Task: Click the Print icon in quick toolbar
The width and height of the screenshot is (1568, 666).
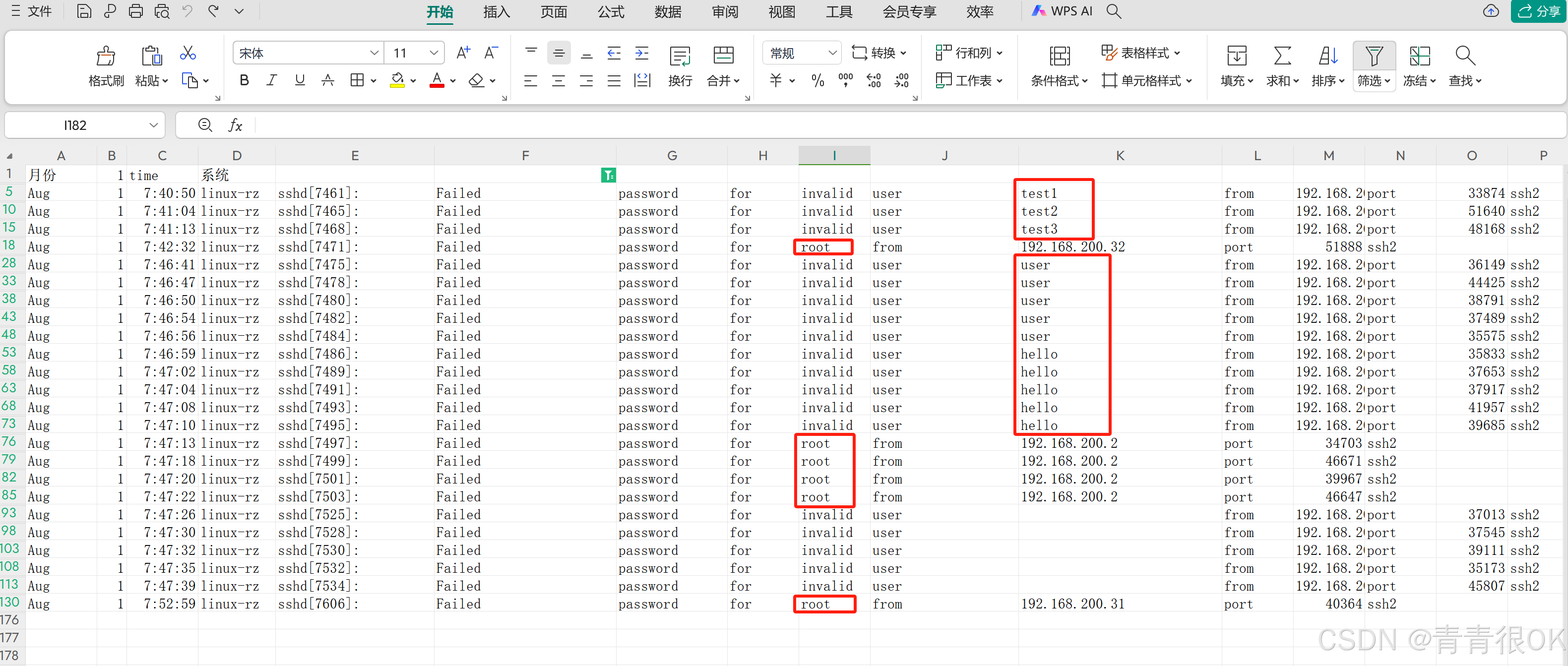Action: pyautogui.click(x=136, y=11)
